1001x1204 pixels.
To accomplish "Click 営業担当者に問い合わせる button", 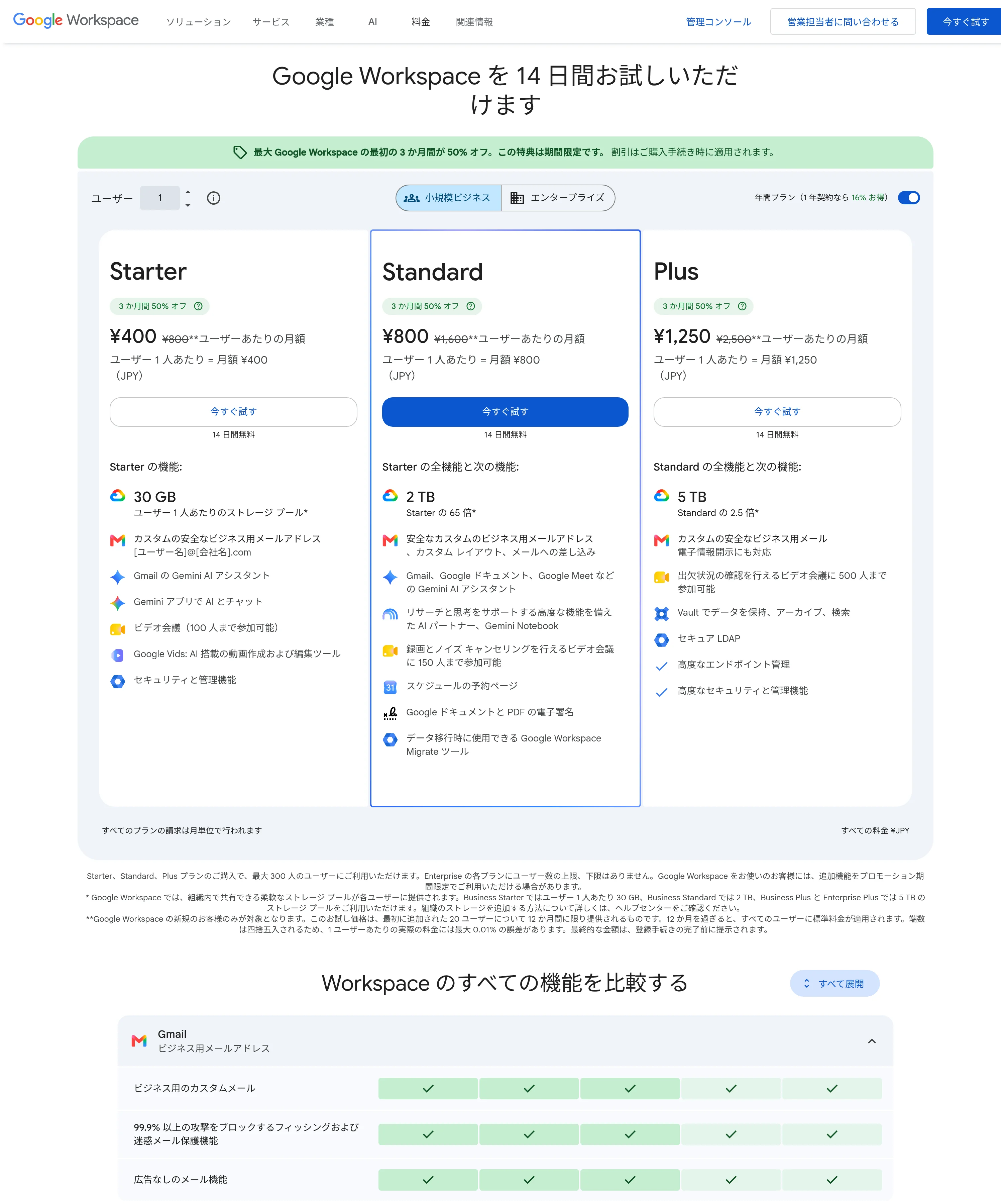I will [843, 22].
